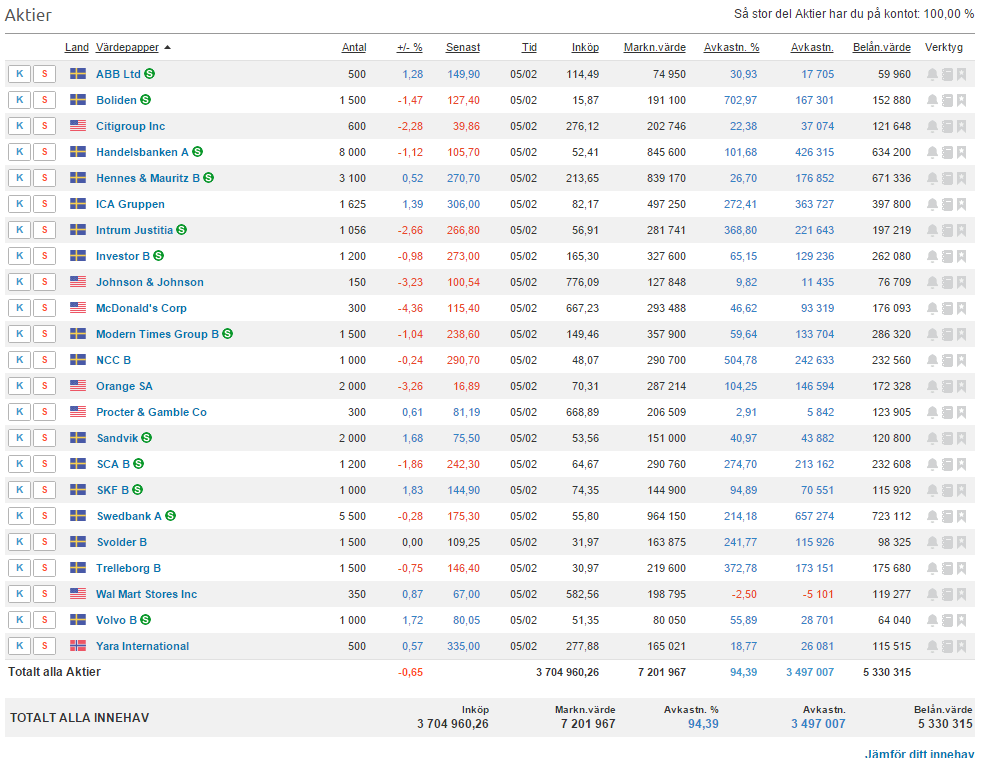This screenshot has width=987, height=758.
Task: Sort by the Värdepapper column header
Action: (x=127, y=47)
